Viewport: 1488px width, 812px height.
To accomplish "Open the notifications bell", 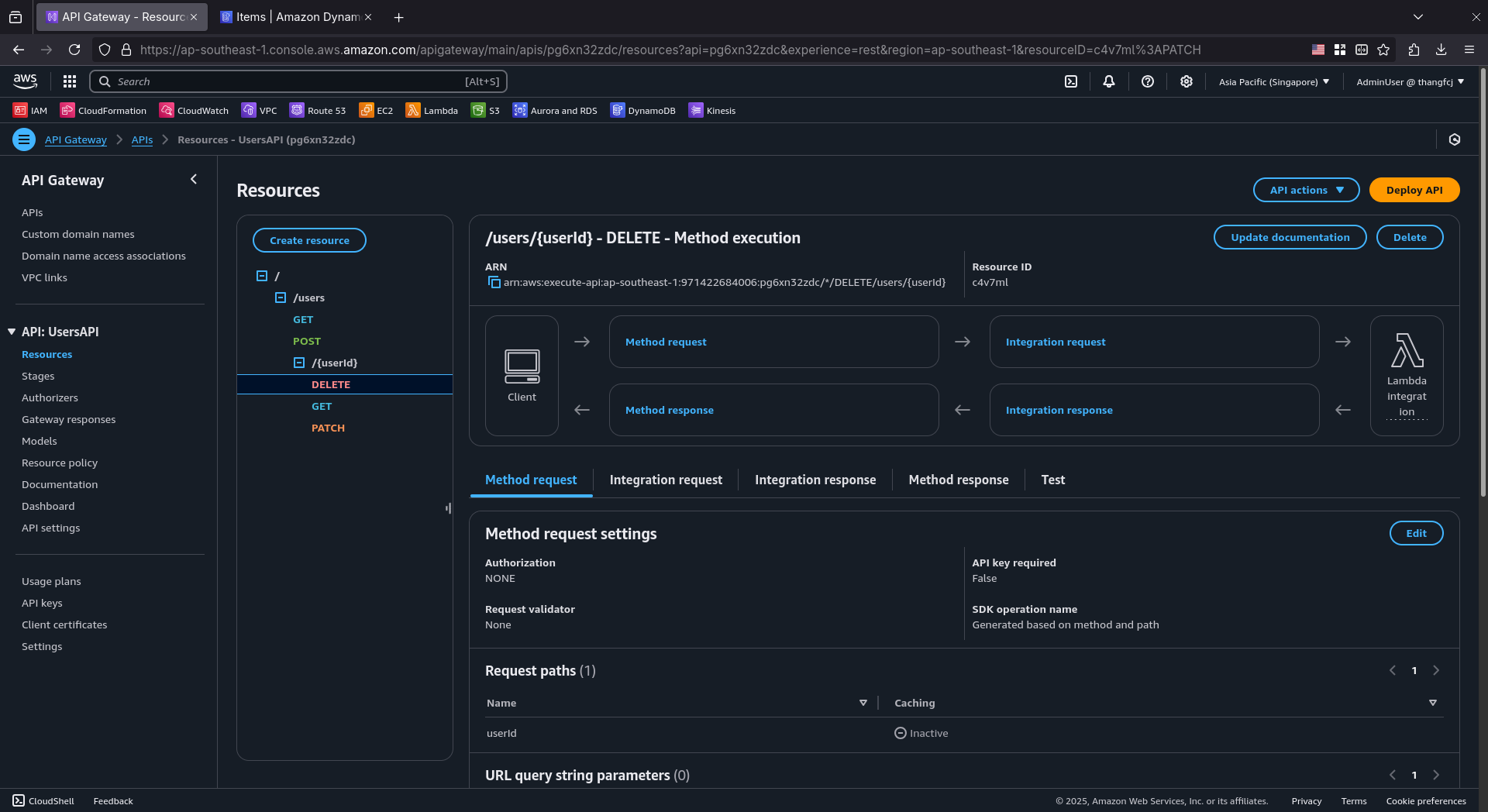I will click(1109, 81).
